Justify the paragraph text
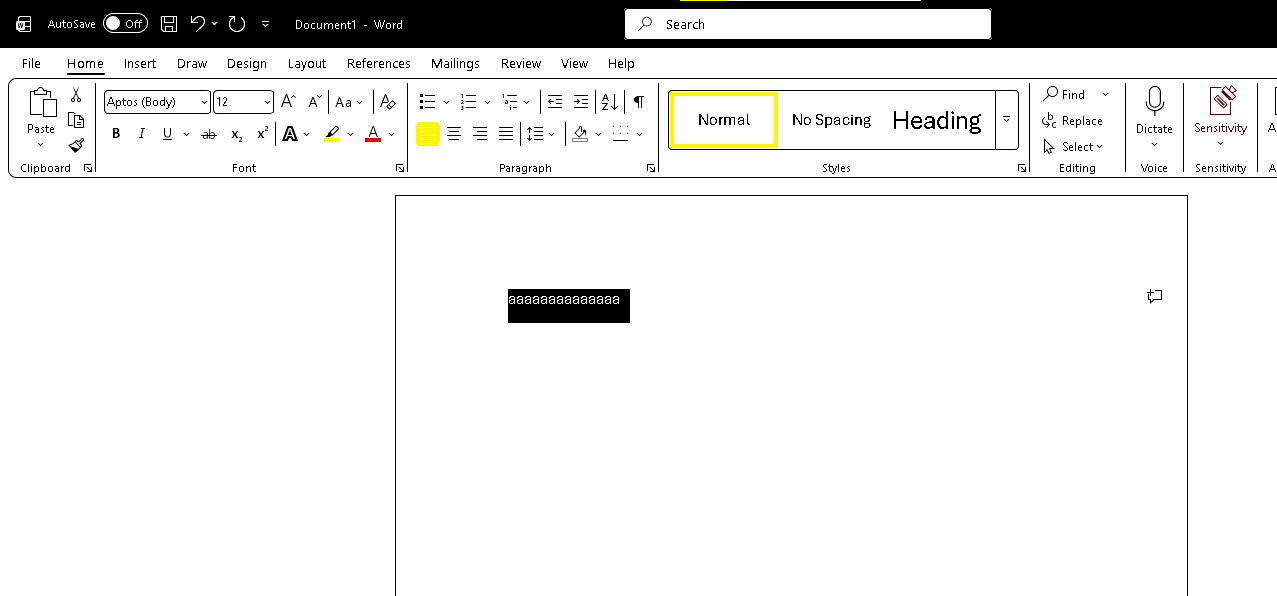 point(506,134)
